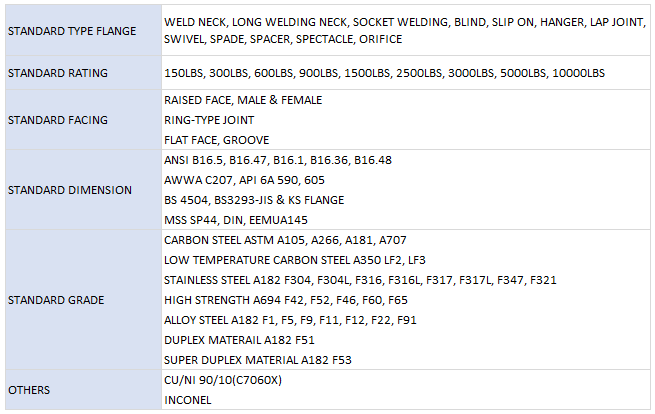This screenshot has width=655, height=414.
Task: Click the INCONEL entry
Action: 188,400
